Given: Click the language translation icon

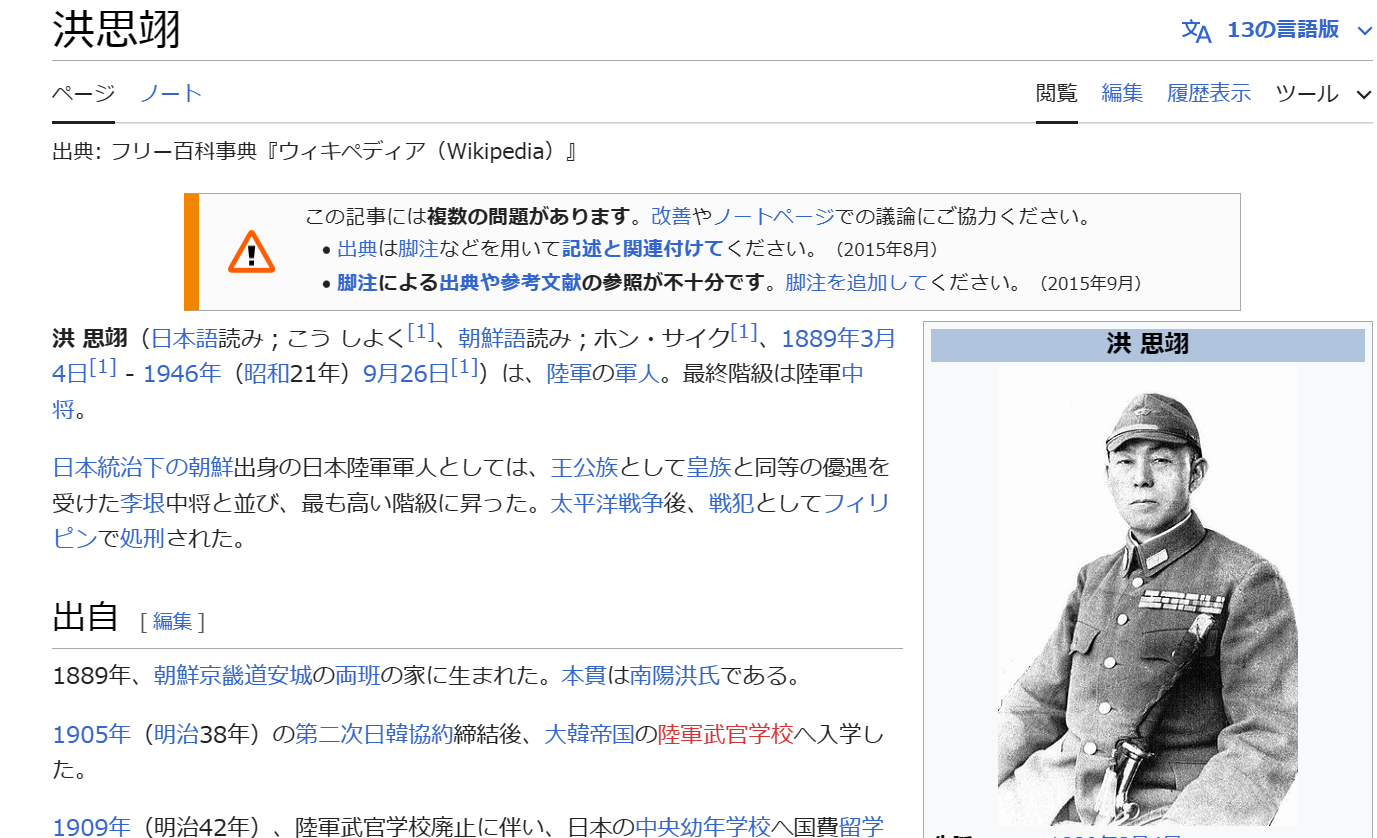Looking at the screenshot, I should [x=1196, y=31].
